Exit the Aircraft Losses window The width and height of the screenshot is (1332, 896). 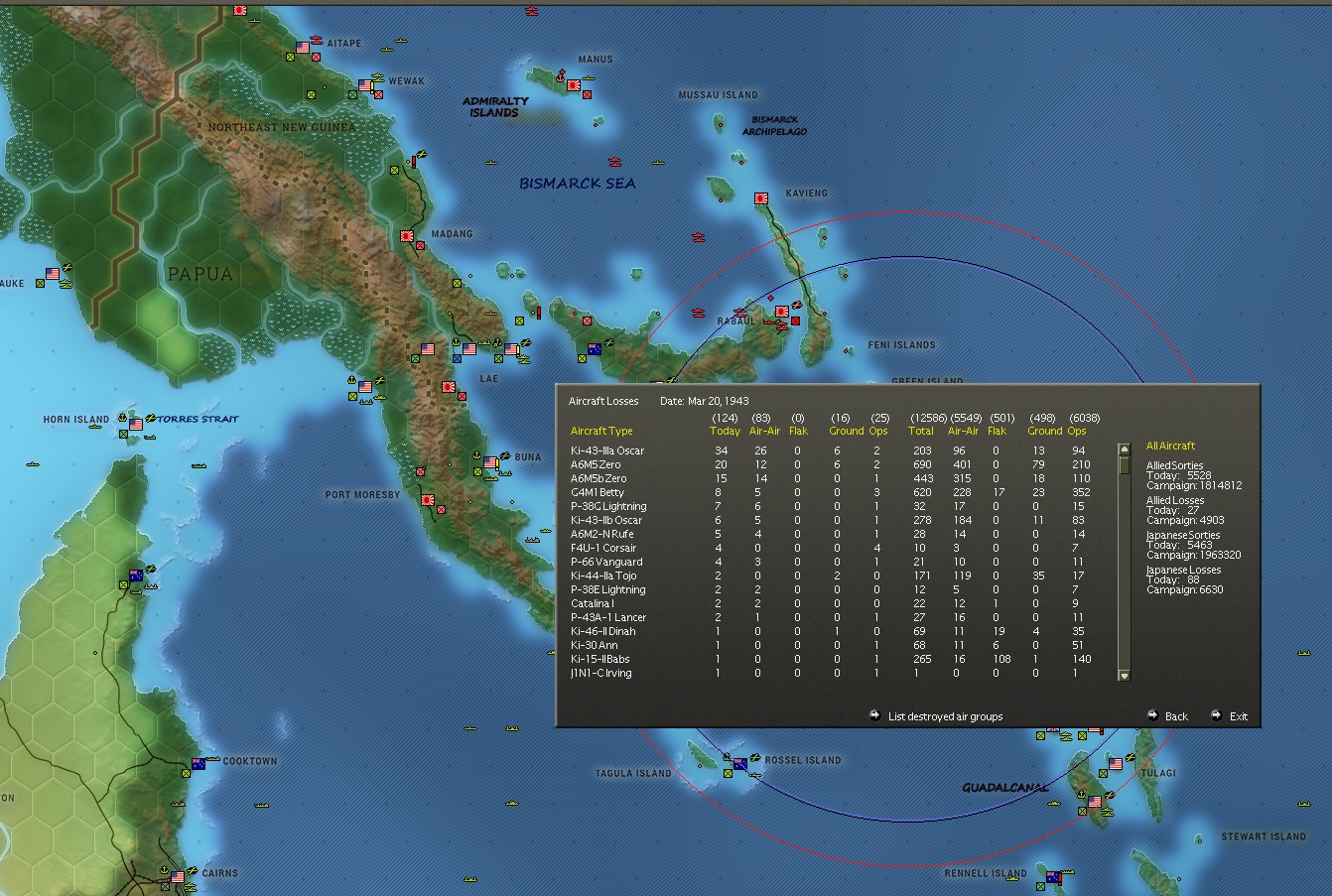[x=1239, y=716]
